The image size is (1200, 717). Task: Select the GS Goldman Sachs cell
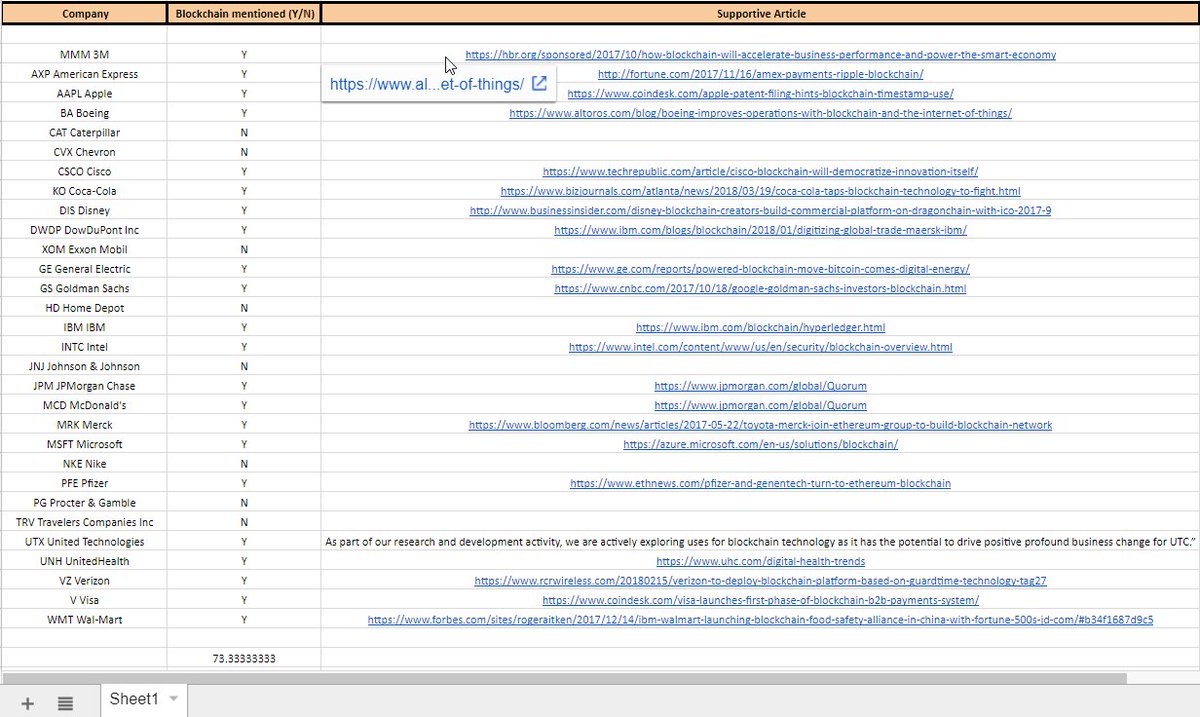(84, 289)
